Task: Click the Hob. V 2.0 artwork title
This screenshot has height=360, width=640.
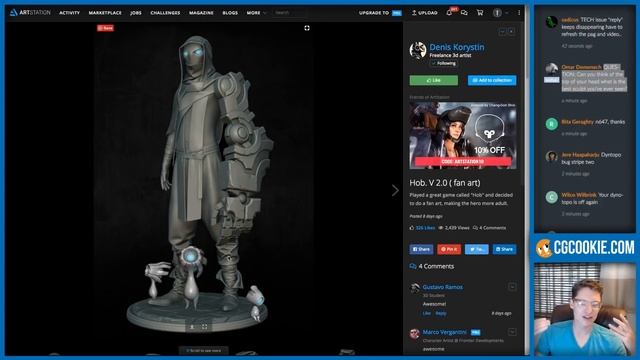Action: coord(445,183)
